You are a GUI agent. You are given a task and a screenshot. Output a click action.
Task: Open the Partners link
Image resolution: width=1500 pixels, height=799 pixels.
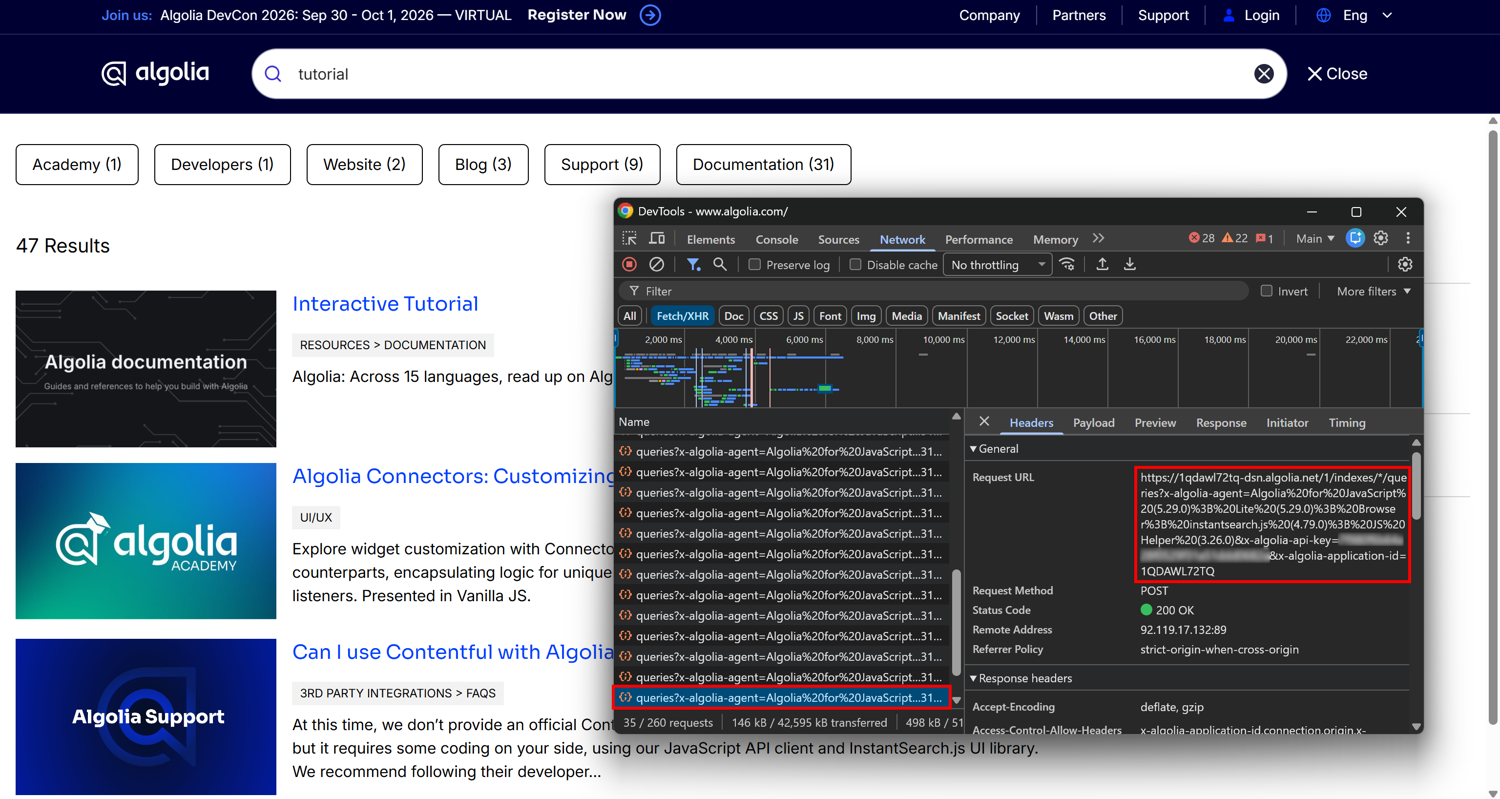1079,15
